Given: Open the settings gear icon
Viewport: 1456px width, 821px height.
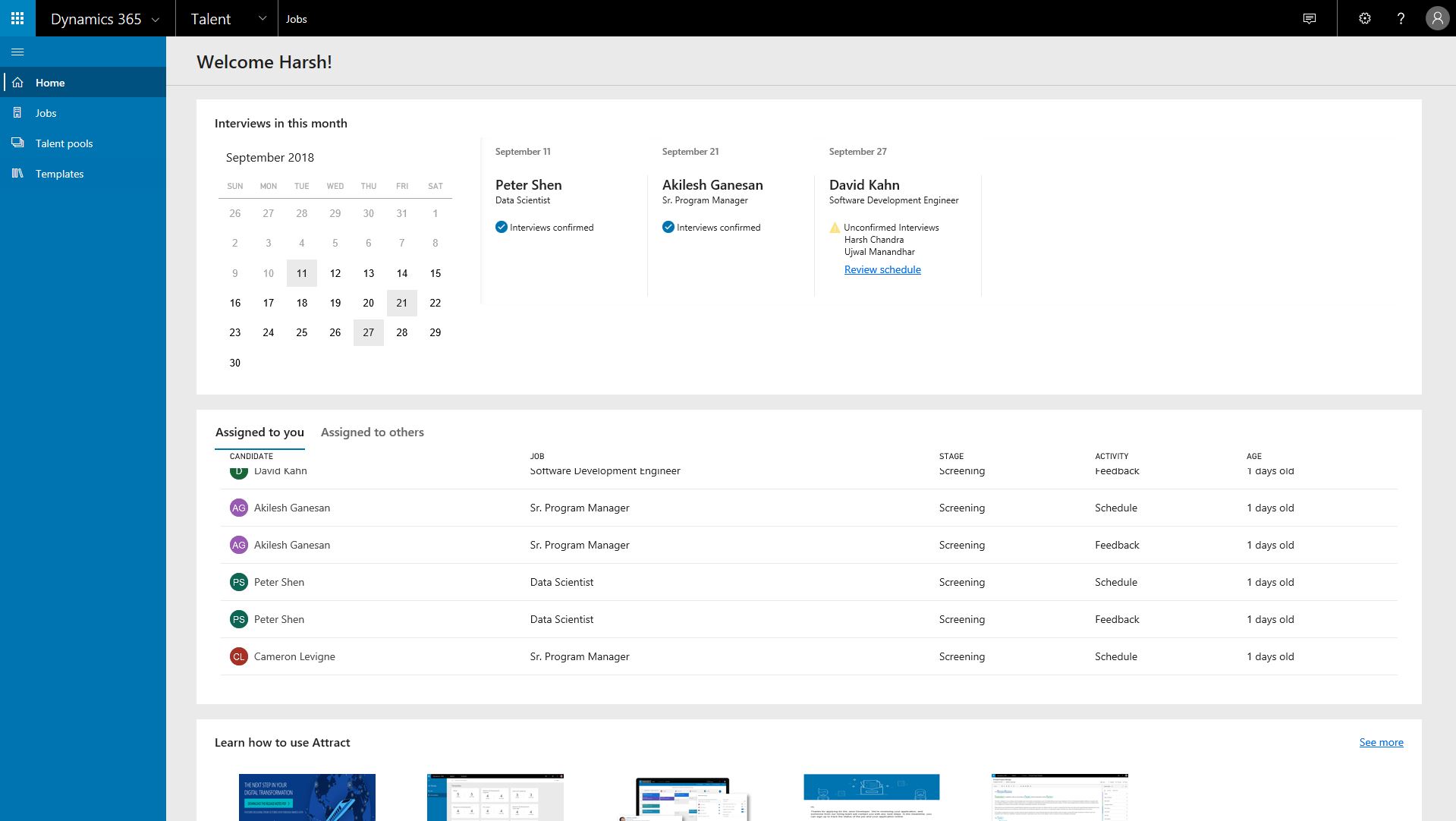Looking at the screenshot, I should pyautogui.click(x=1364, y=18).
